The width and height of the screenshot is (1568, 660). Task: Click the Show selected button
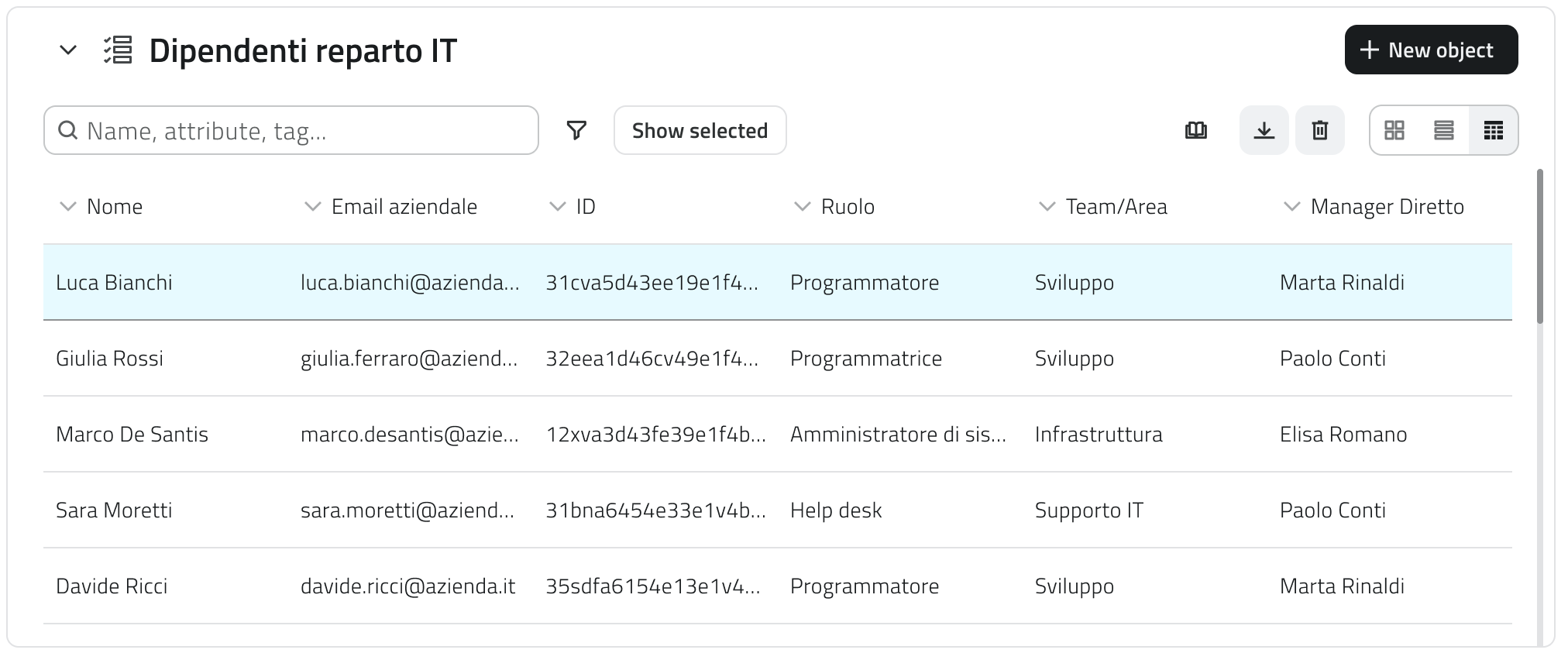click(700, 130)
